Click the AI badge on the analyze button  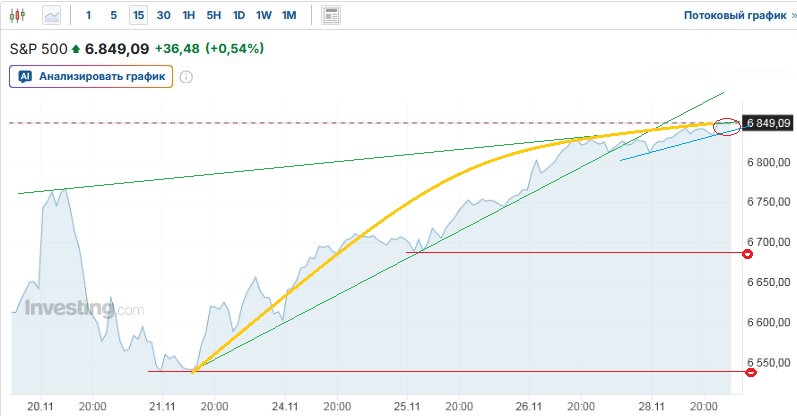tap(25, 76)
